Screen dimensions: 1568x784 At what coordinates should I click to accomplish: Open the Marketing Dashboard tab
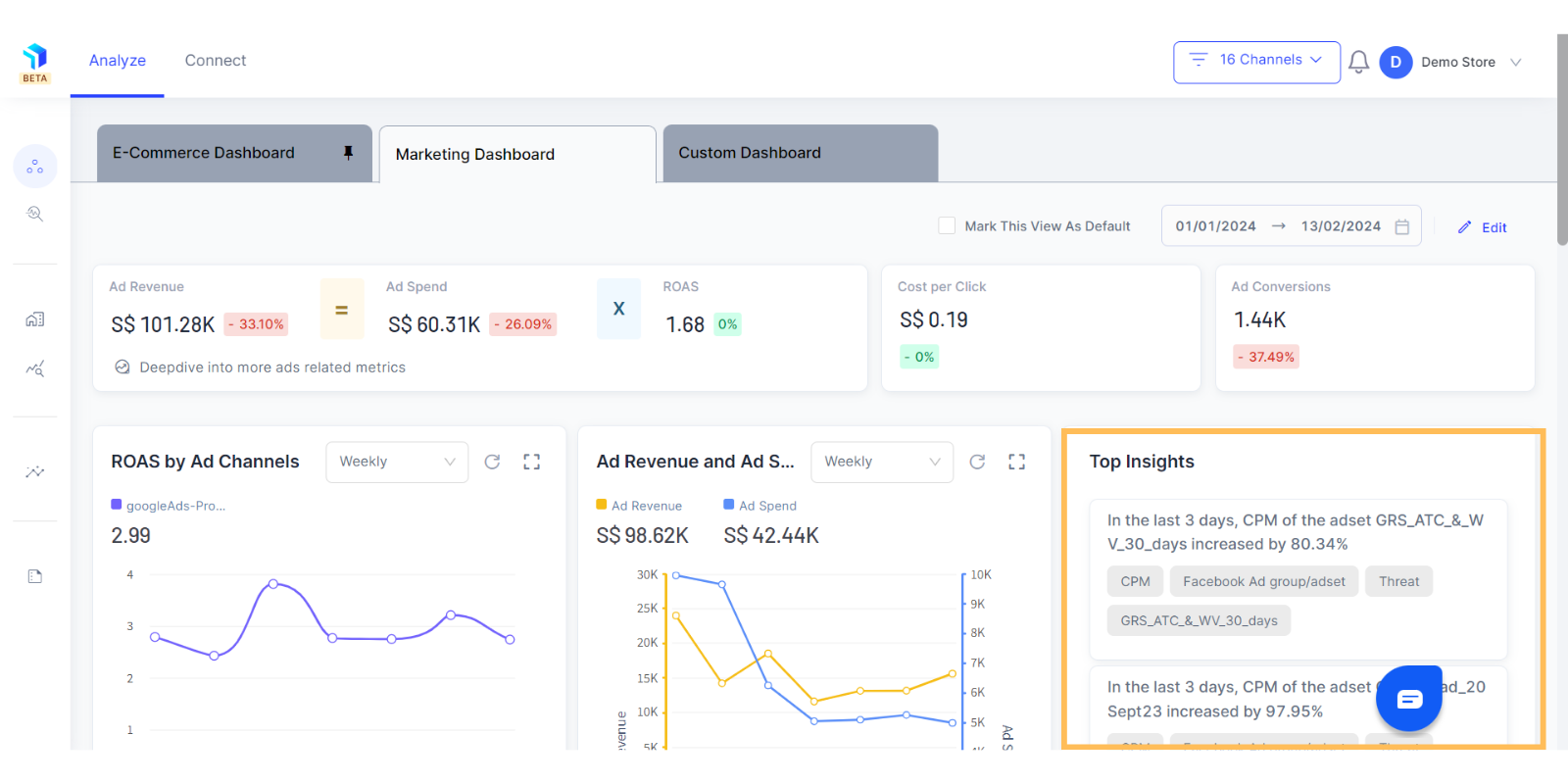click(x=517, y=154)
